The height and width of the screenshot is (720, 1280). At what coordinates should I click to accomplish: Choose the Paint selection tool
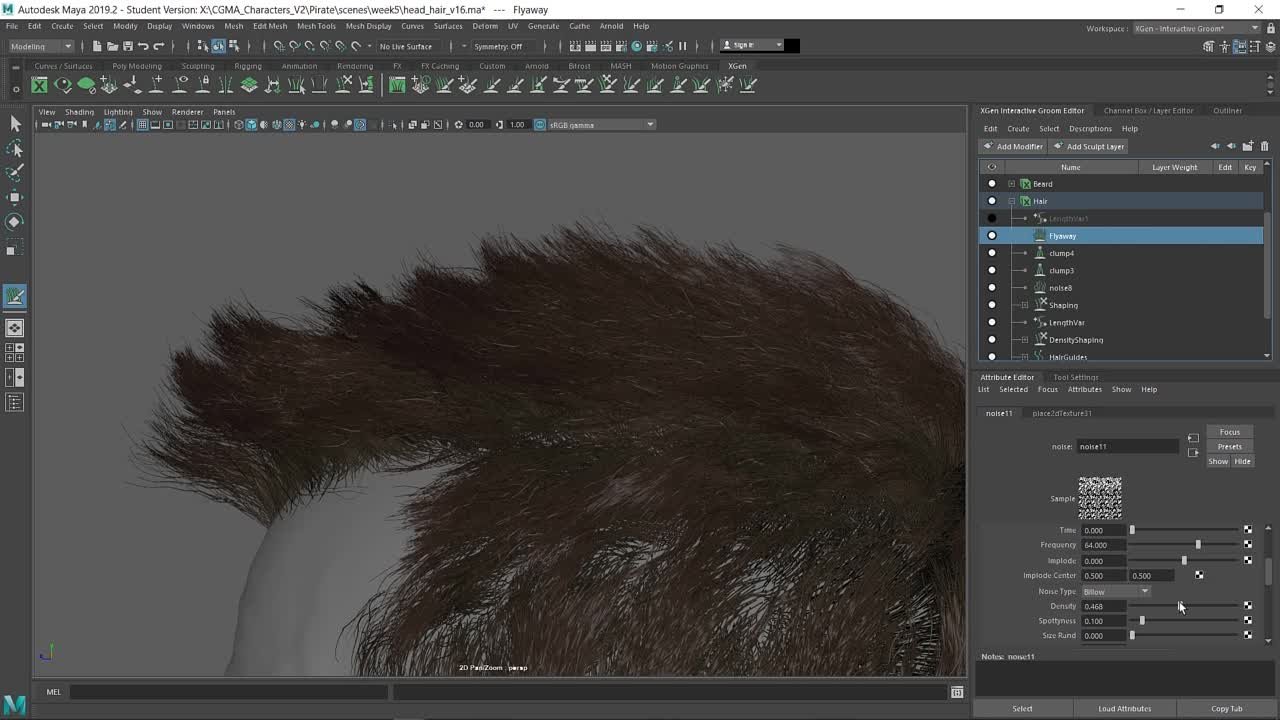click(x=15, y=173)
